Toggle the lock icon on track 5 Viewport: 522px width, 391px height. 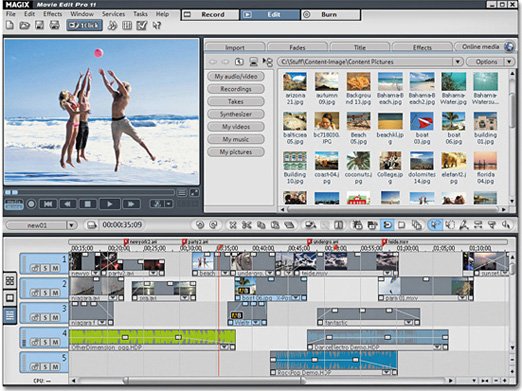(35, 367)
